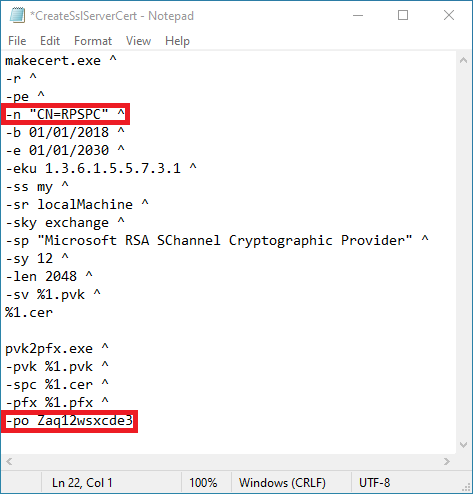Viewport: 473px width, 494px height.
Task: Click the UTF-8 encoding status indicator
Action: pos(374,483)
